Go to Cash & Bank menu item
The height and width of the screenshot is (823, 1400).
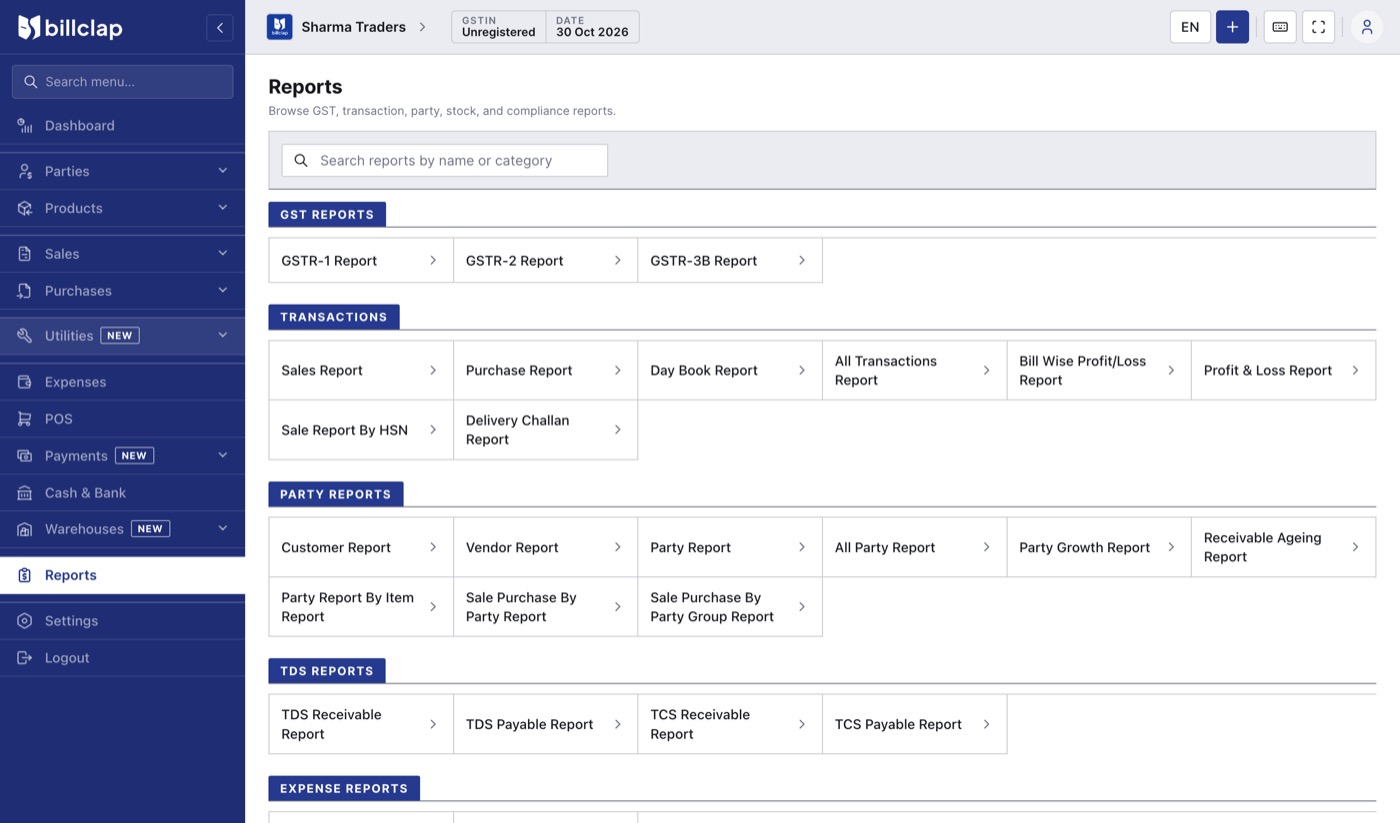(122, 493)
